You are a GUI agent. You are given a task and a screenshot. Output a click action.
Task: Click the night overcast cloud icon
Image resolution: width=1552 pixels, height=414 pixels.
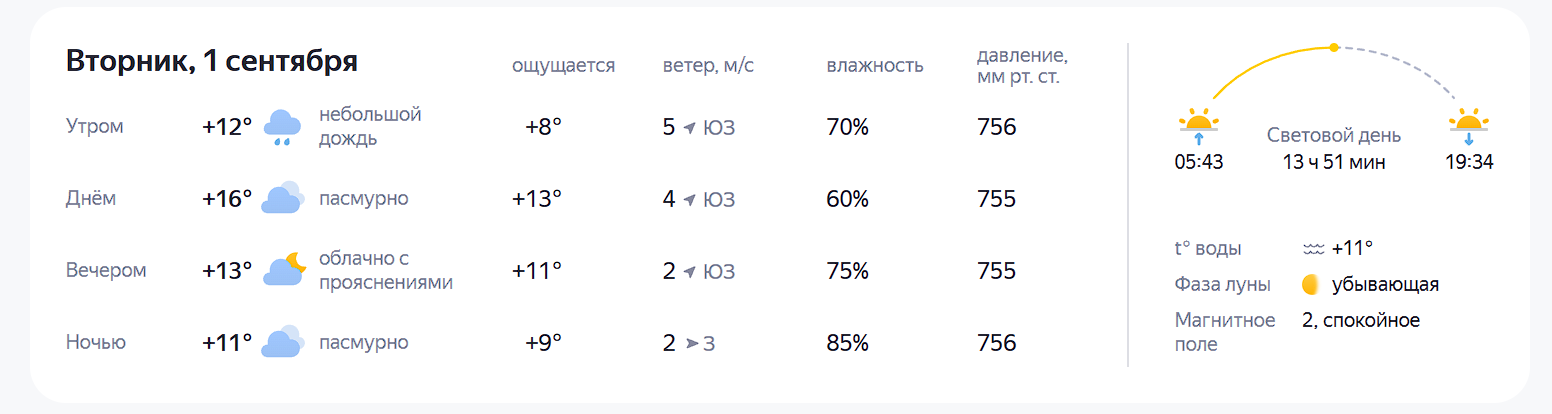point(282,342)
